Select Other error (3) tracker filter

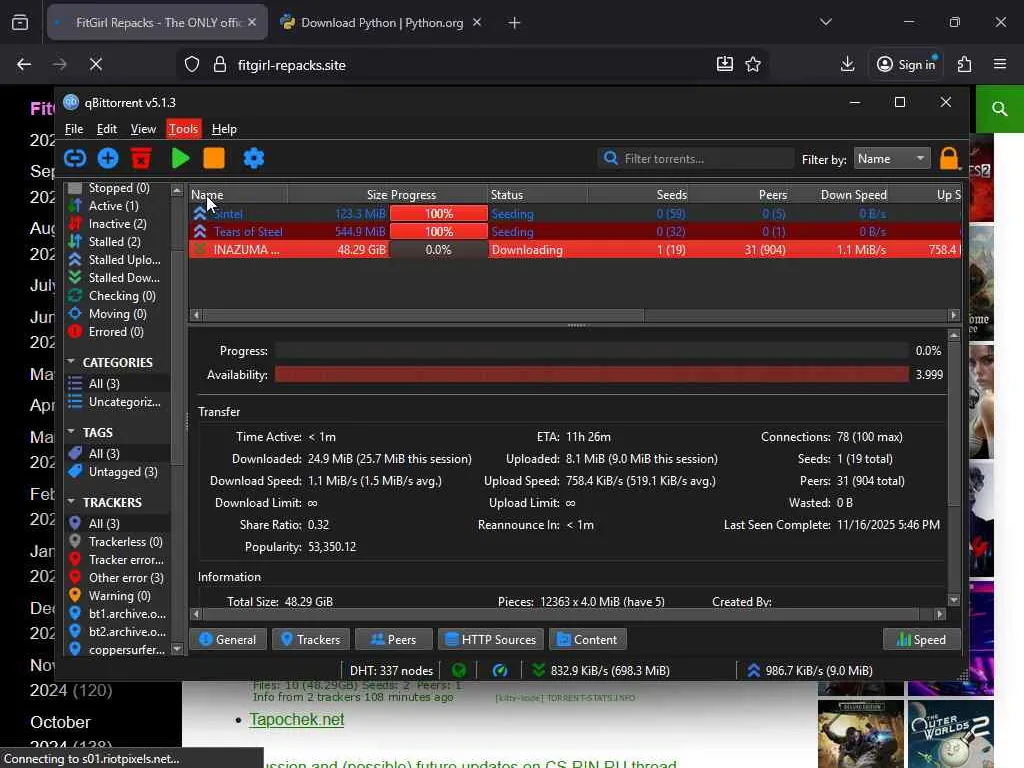(118, 577)
